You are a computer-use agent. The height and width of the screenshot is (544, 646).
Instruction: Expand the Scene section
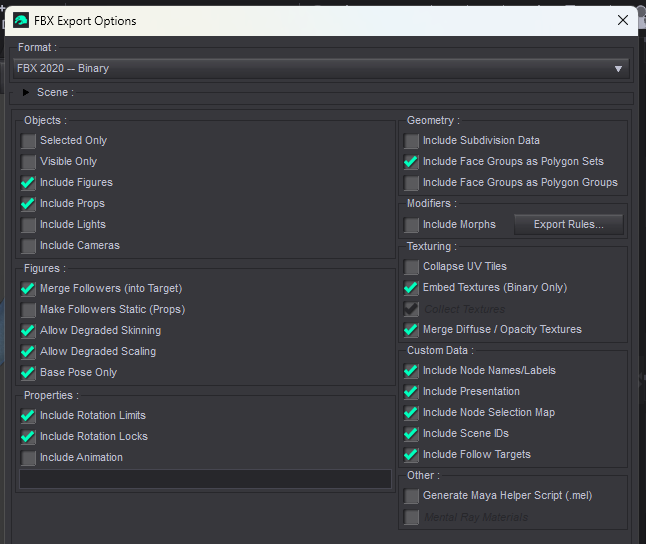(x=26, y=92)
